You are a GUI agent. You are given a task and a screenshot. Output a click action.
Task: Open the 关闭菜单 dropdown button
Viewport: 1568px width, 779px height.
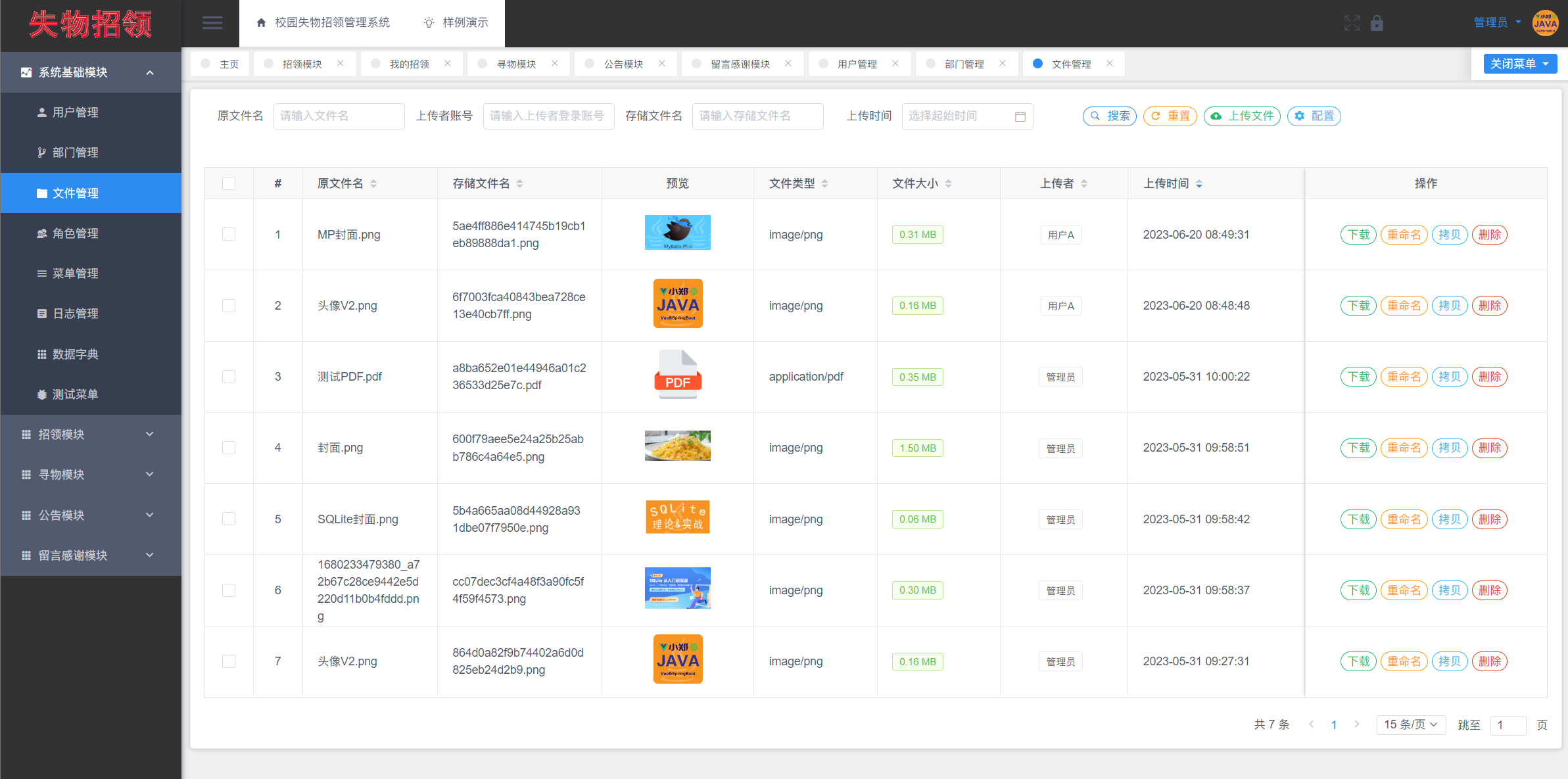click(1519, 64)
